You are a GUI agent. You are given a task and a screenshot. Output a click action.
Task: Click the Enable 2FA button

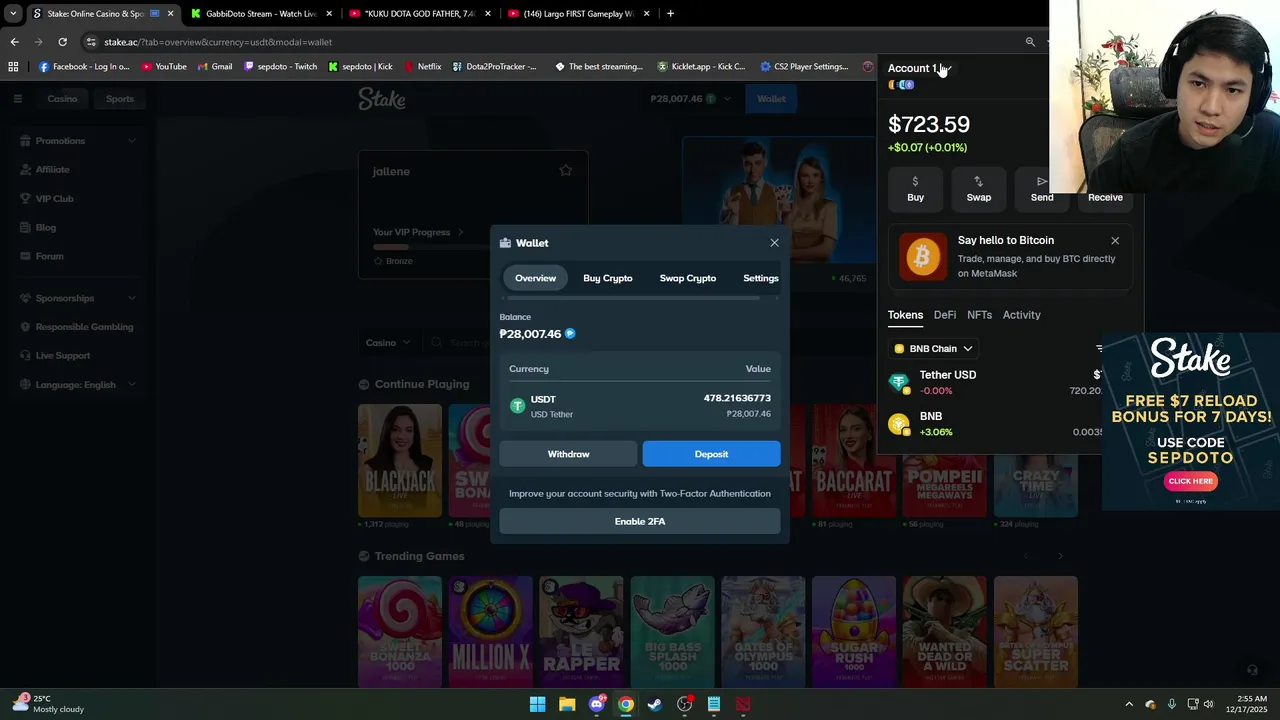click(640, 521)
